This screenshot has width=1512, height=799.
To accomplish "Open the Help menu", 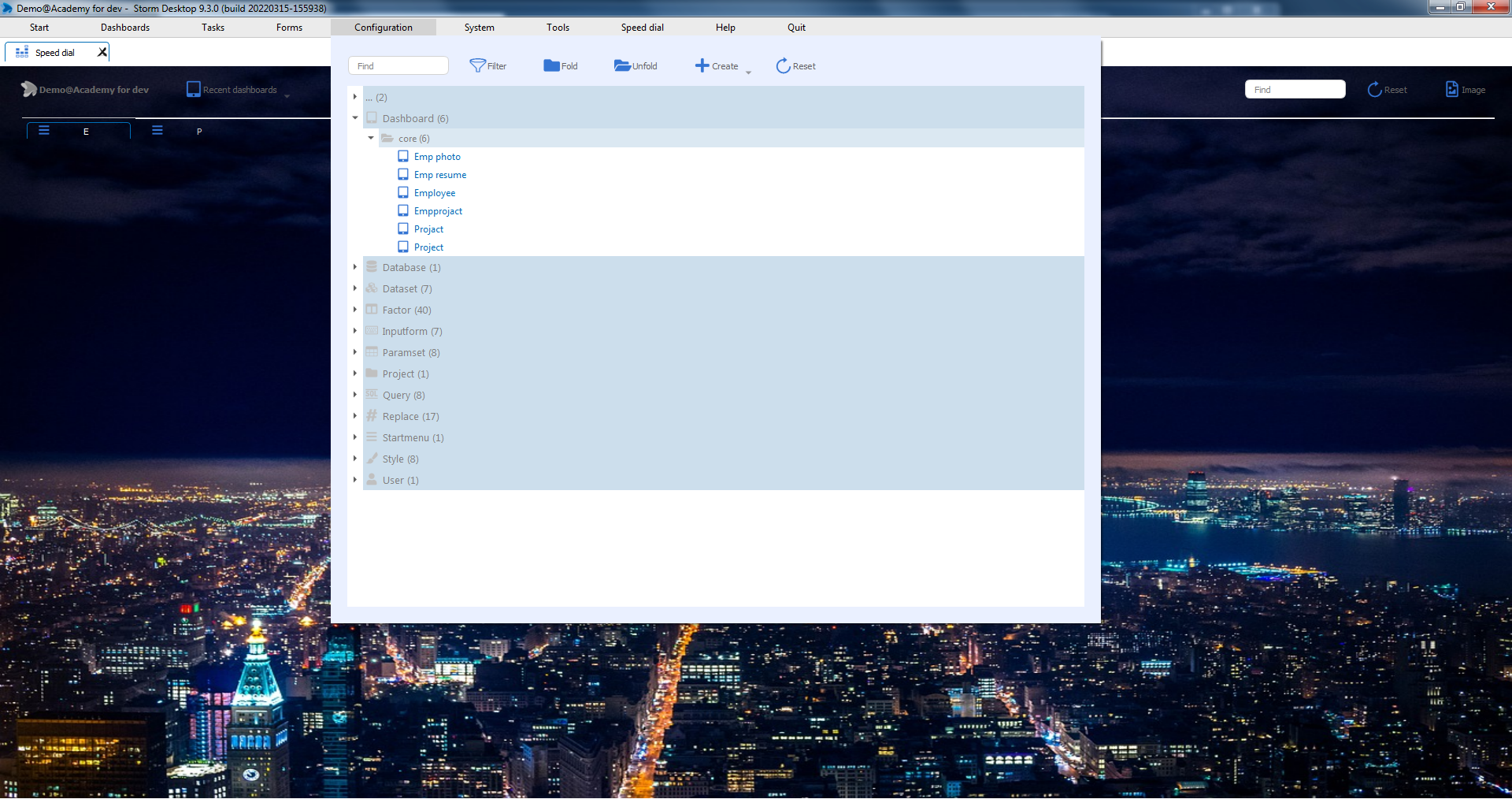I will point(725,28).
